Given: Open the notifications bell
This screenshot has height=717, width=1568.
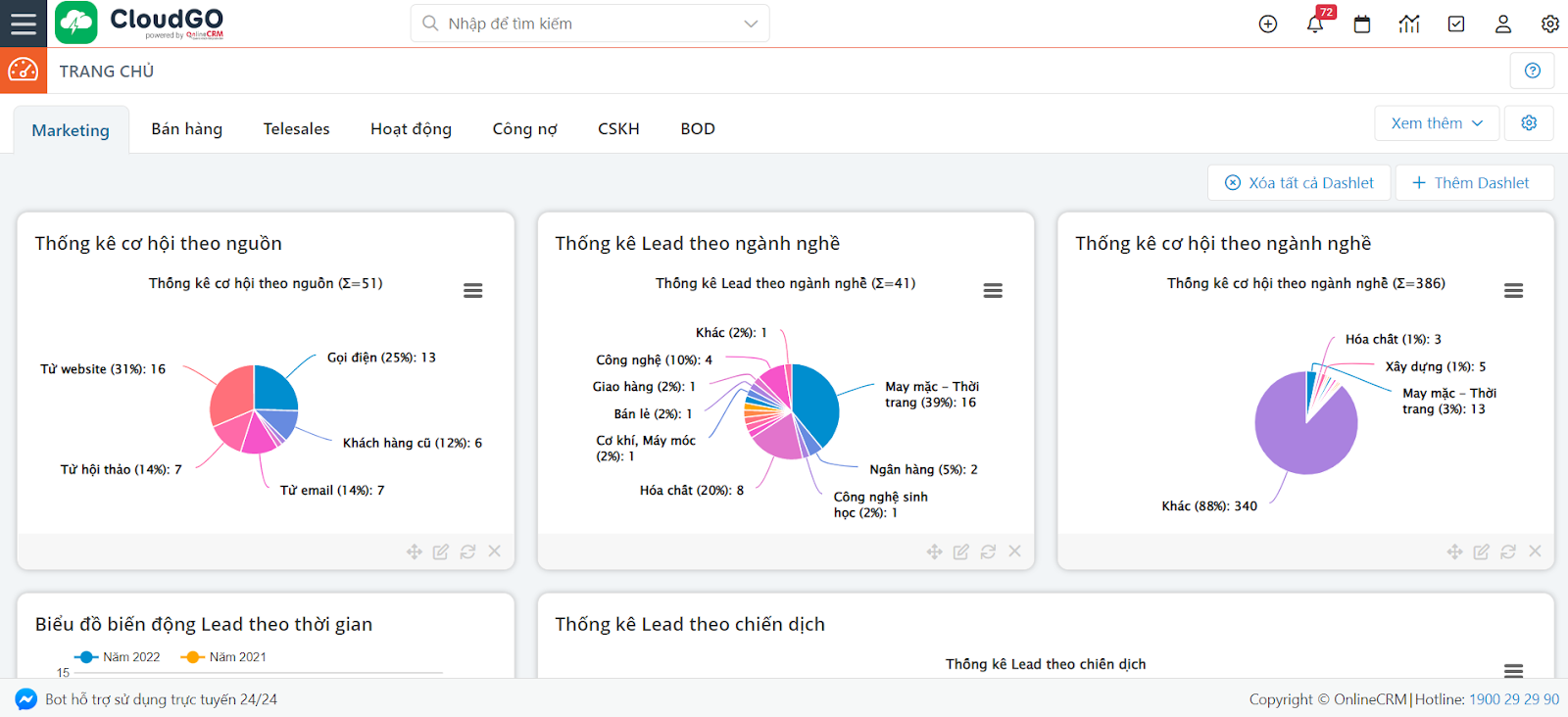Looking at the screenshot, I should point(1315,24).
